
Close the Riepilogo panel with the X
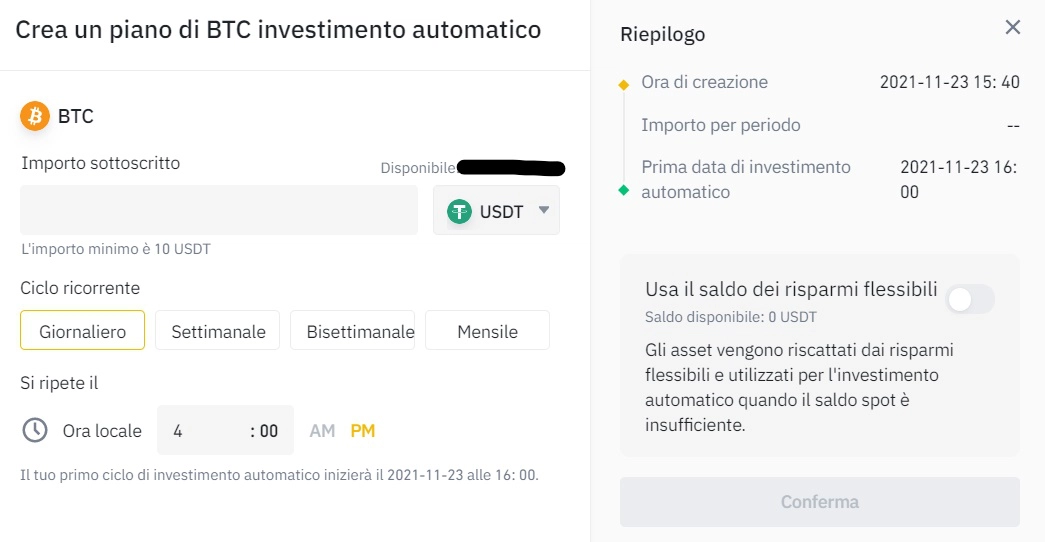point(1013,27)
